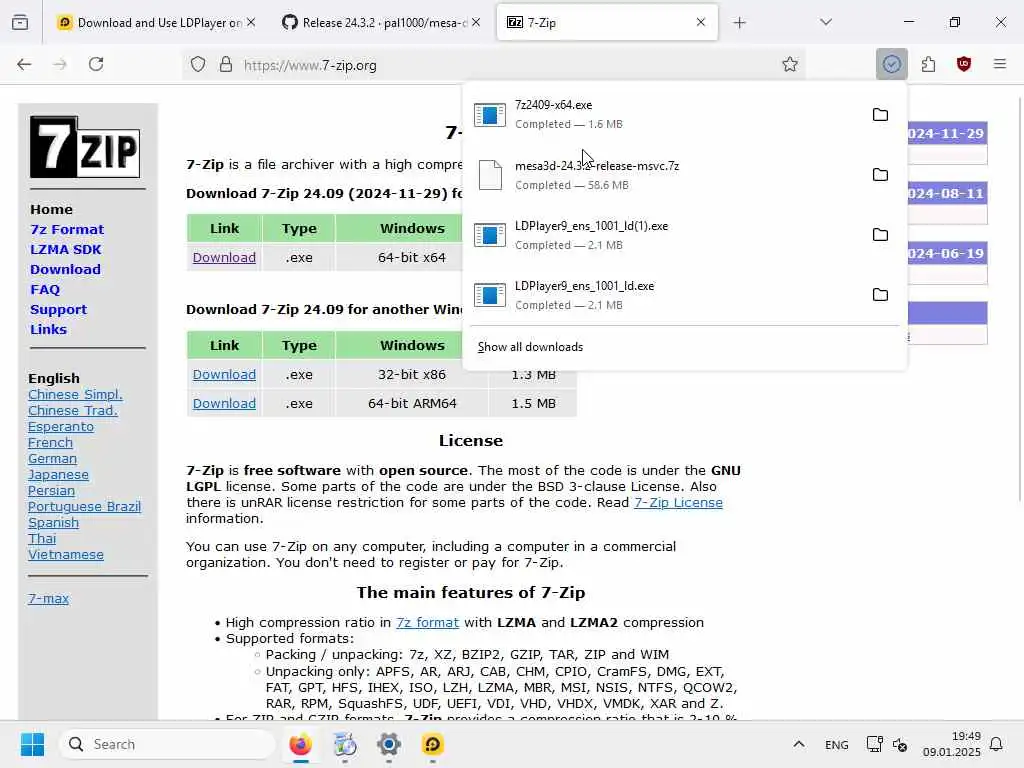Image resolution: width=1024 pixels, height=768 pixels.
Task: Open Firefox View recent browsing
Action: 20,23
